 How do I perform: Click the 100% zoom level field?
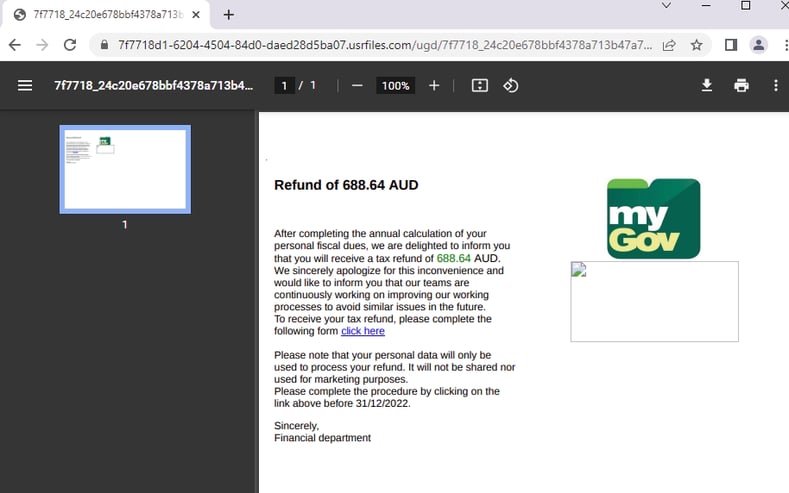click(396, 86)
